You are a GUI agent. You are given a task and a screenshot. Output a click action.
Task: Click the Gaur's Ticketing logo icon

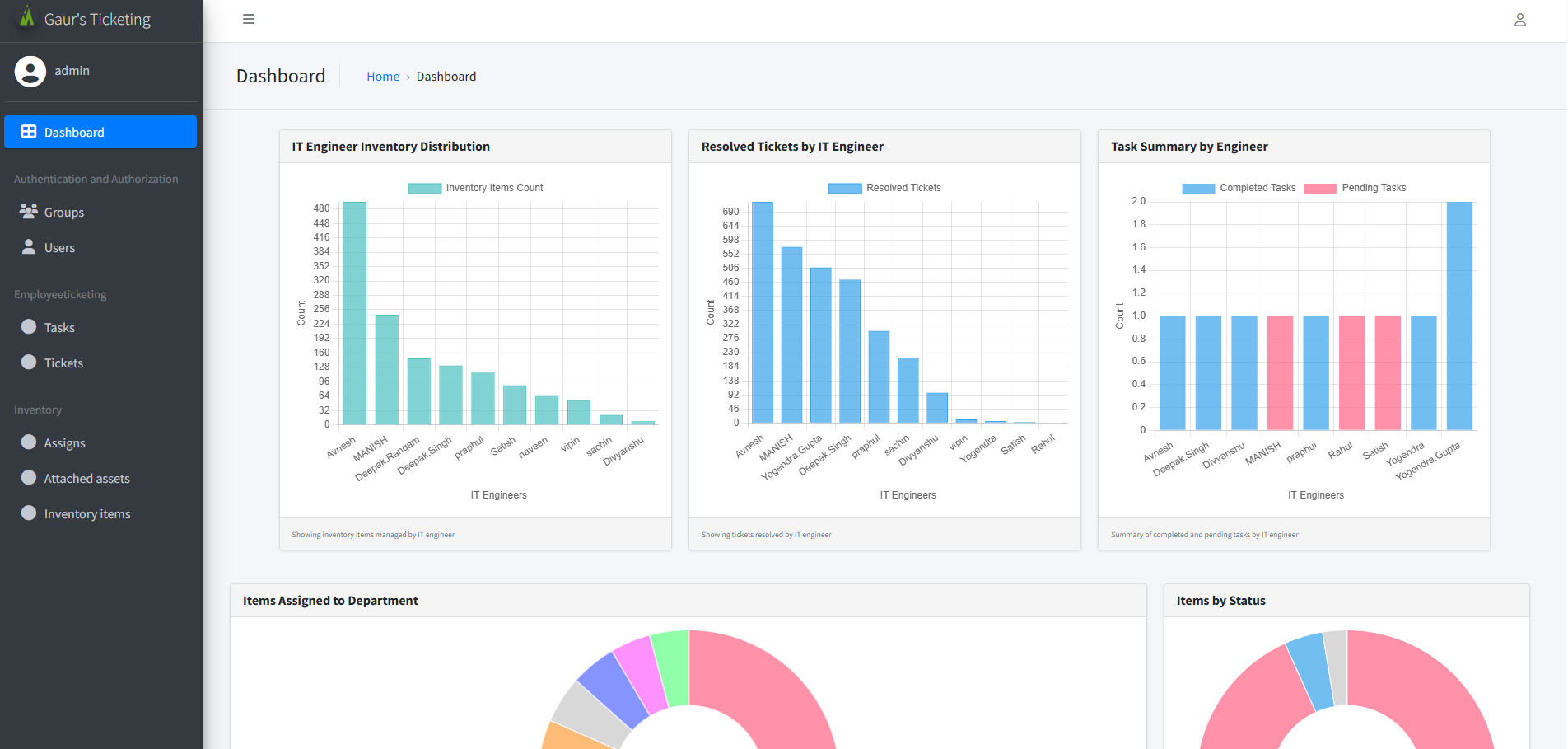pyautogui.click(x=27, y=17)
